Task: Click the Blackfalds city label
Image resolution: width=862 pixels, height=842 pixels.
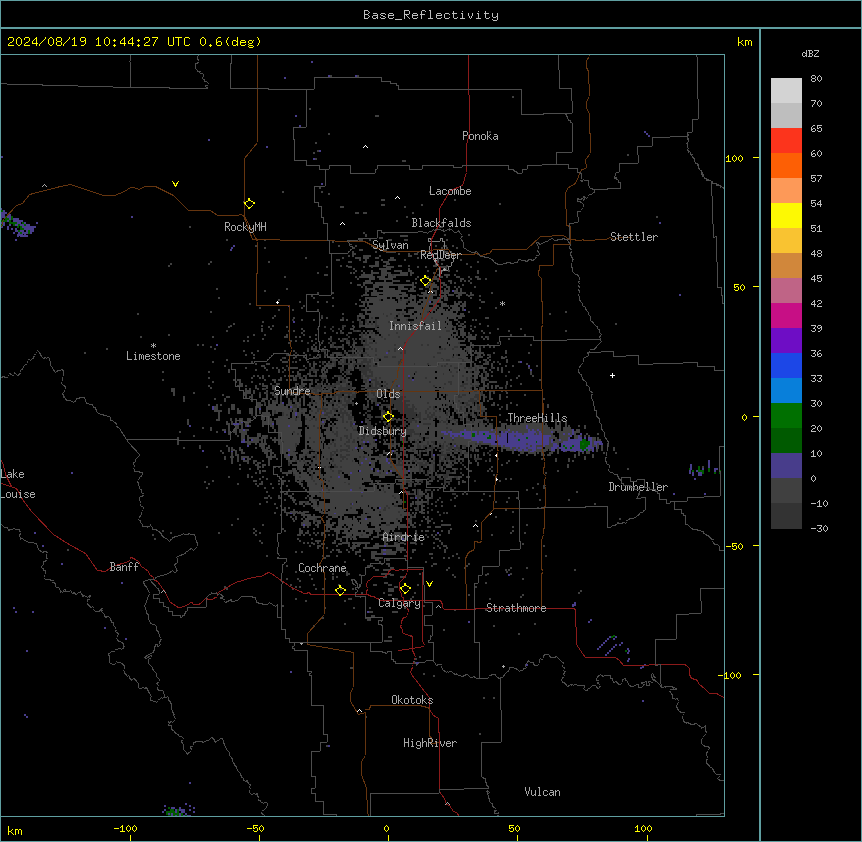Action: (441, 223)
